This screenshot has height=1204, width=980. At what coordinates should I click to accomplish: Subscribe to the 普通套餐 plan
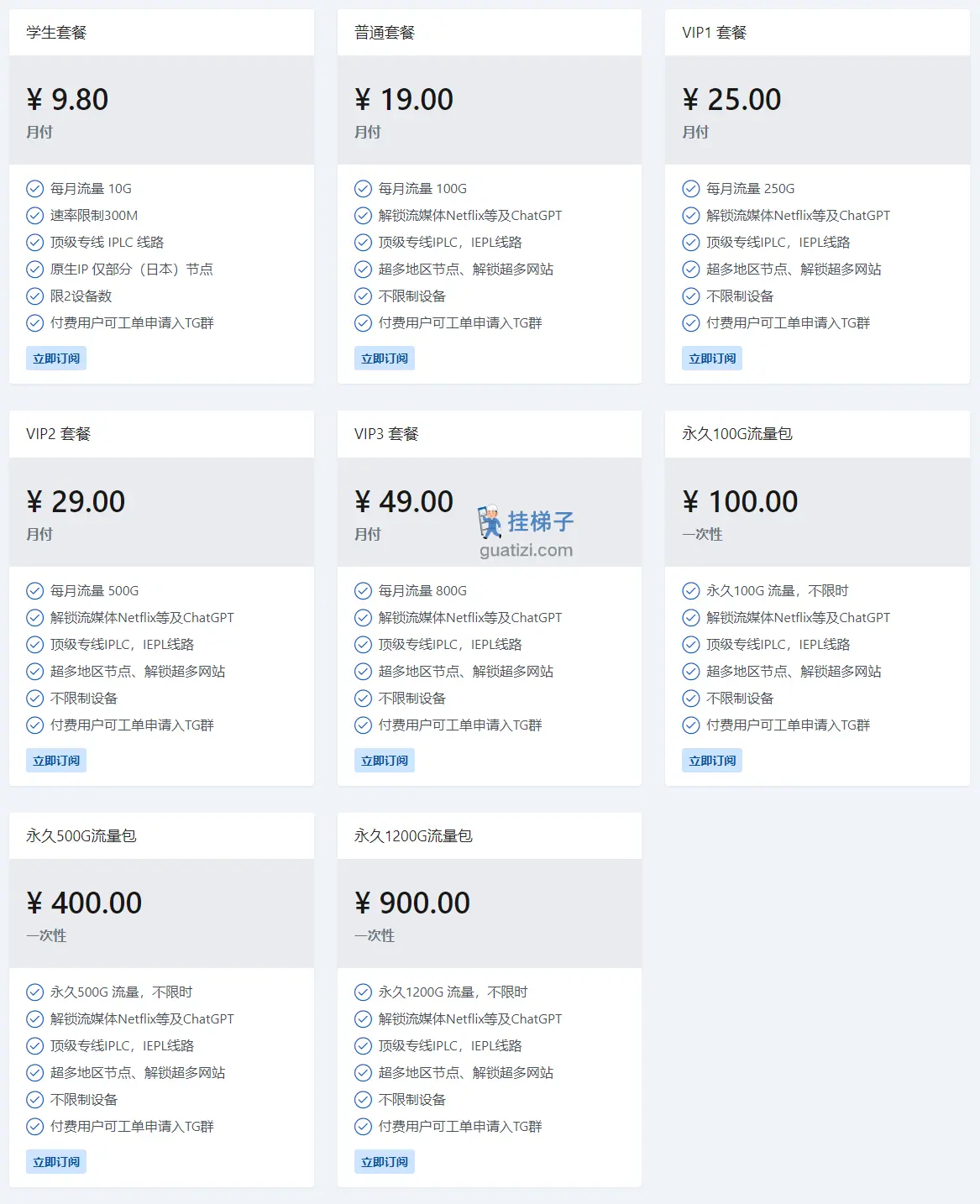385,359
